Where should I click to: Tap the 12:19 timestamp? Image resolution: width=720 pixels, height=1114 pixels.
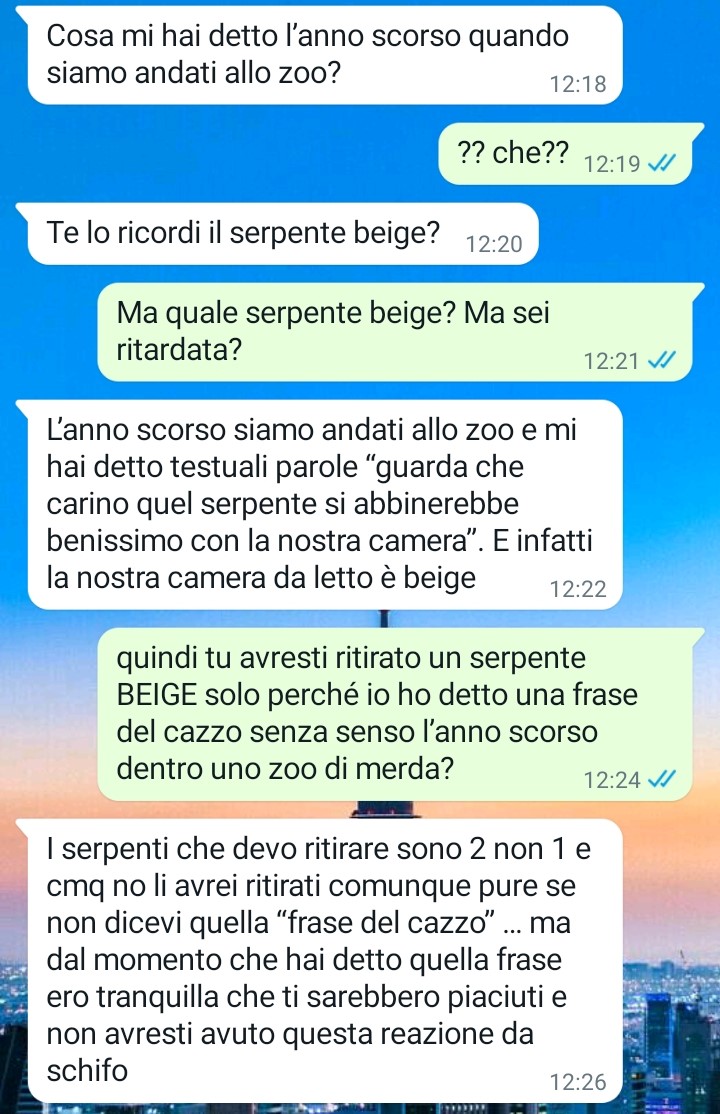[612, 164]
